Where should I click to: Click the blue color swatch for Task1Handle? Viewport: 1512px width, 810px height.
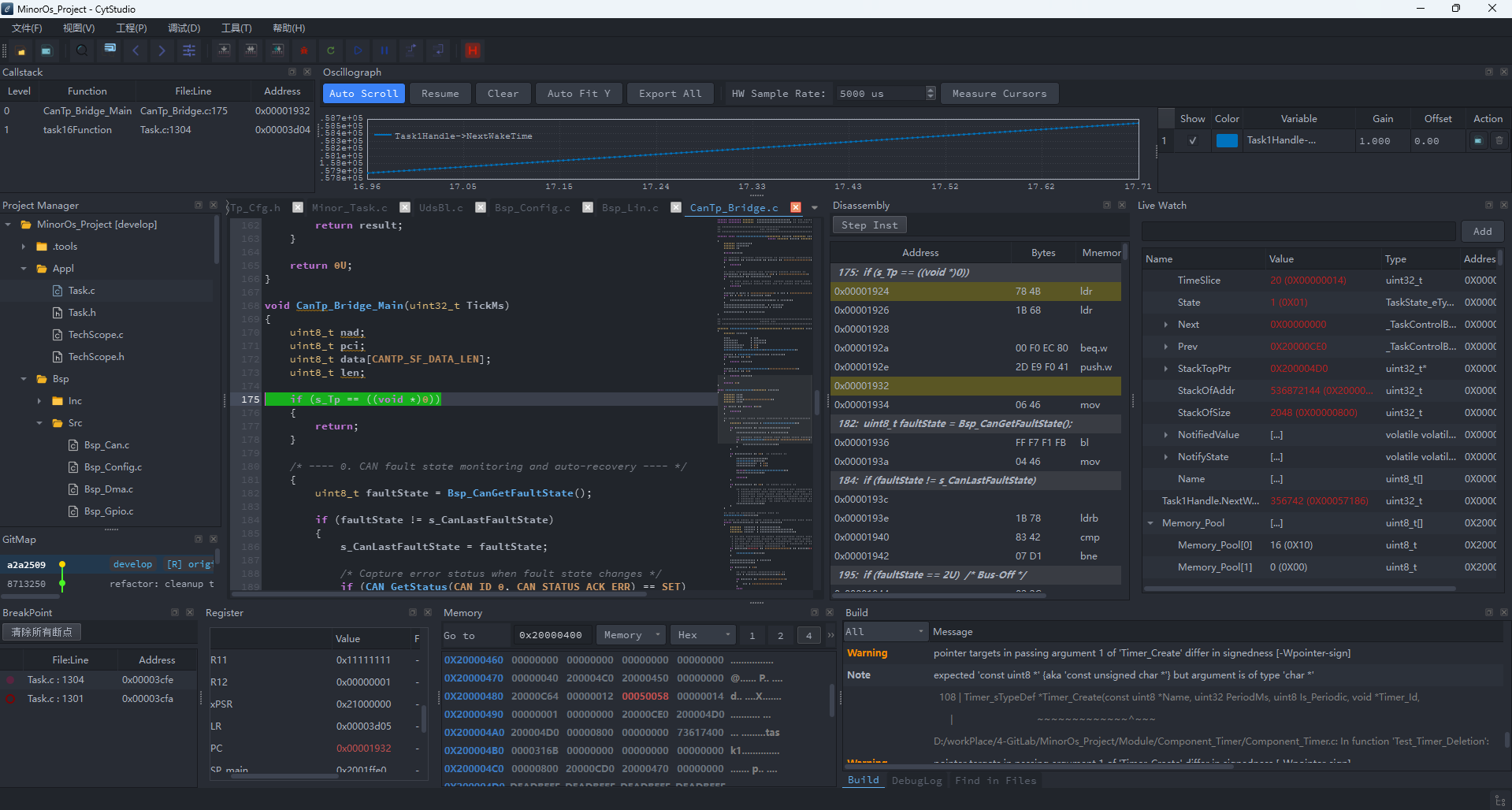click(x=1227, y=141)
